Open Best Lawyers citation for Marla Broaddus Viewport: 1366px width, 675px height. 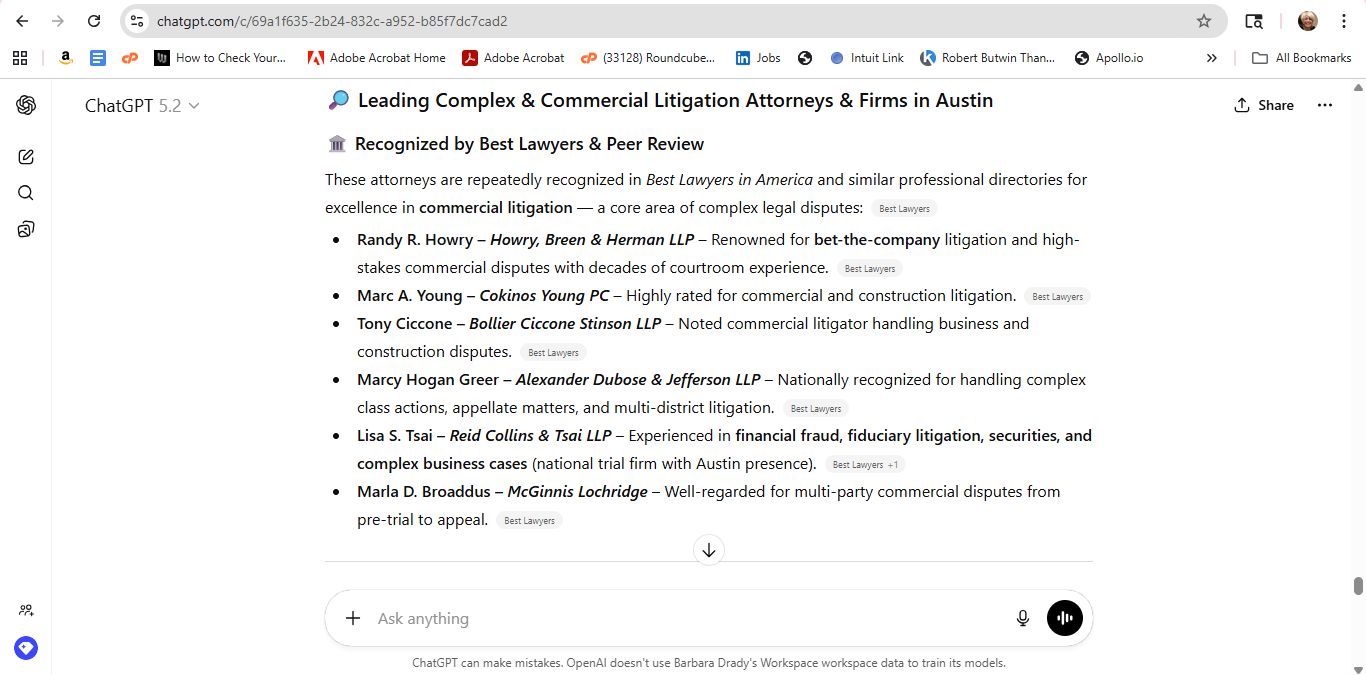click(x=529, y=521)
